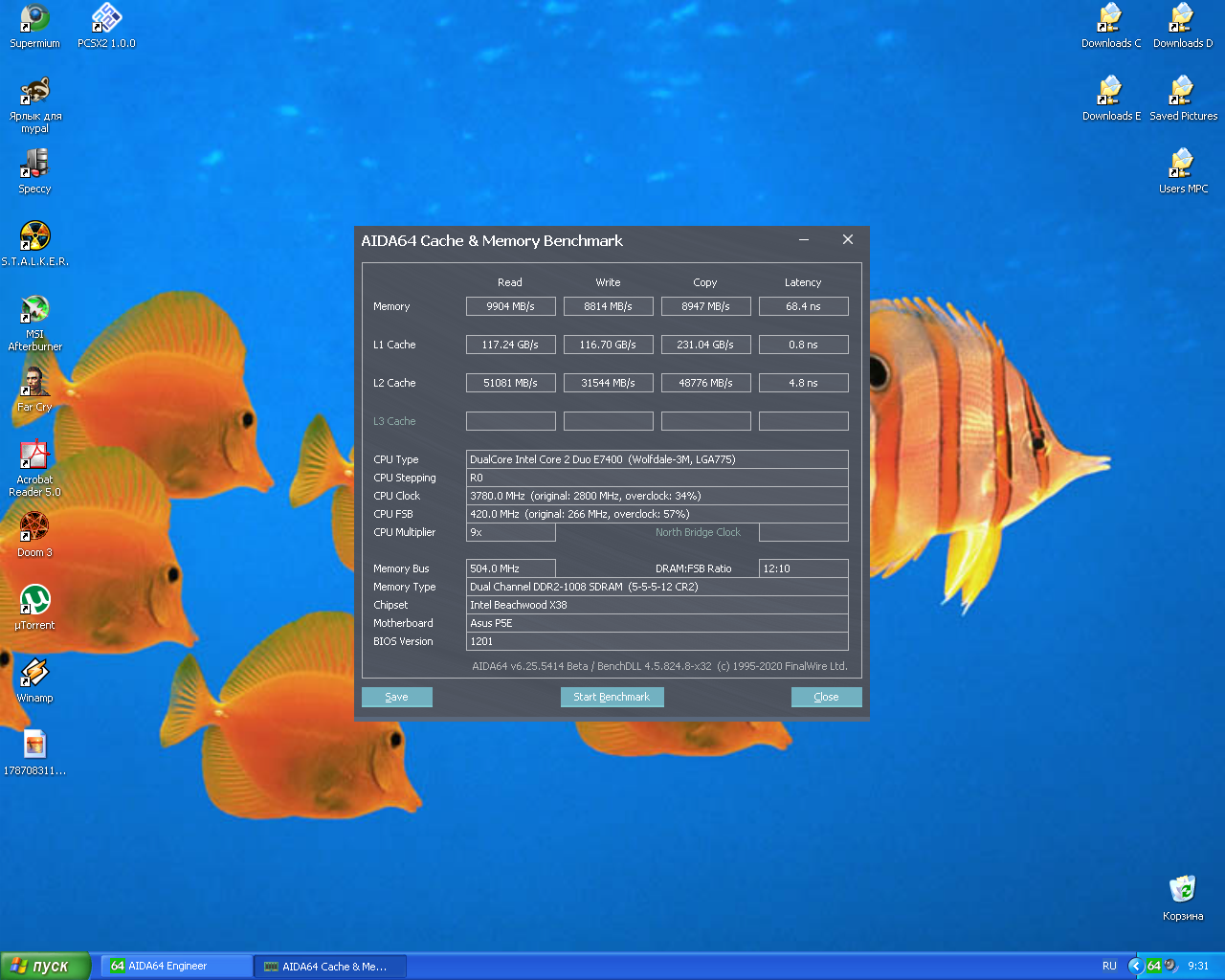Click the Memory Type value DDR2-1008 SDRAM
The height and width of the screenshot is (980, 1225).
pos(657,587)
